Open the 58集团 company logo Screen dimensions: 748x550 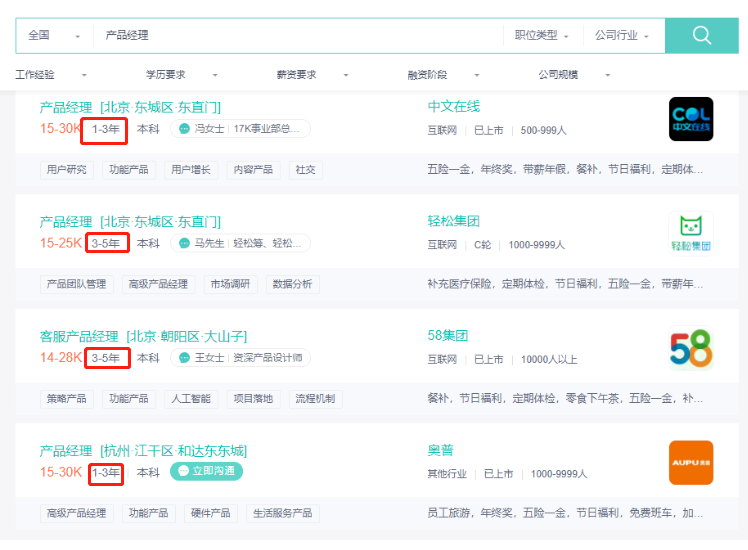click(691, 349)
